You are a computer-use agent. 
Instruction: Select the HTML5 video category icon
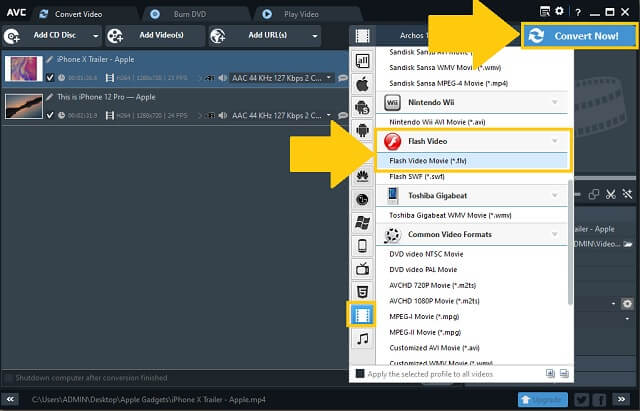click(362, 292)
